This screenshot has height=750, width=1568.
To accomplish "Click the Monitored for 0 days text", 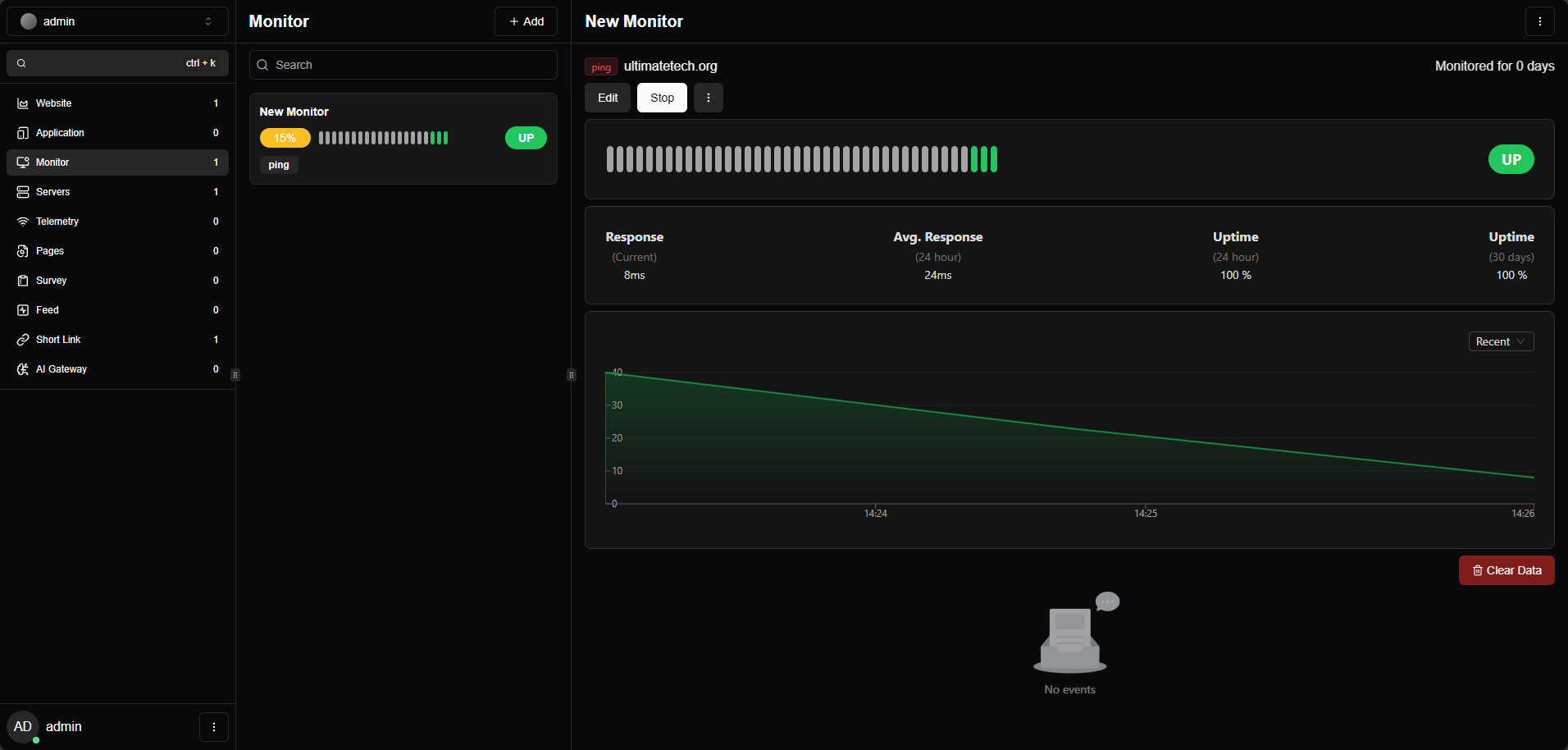I will (x=1494, y=66).
